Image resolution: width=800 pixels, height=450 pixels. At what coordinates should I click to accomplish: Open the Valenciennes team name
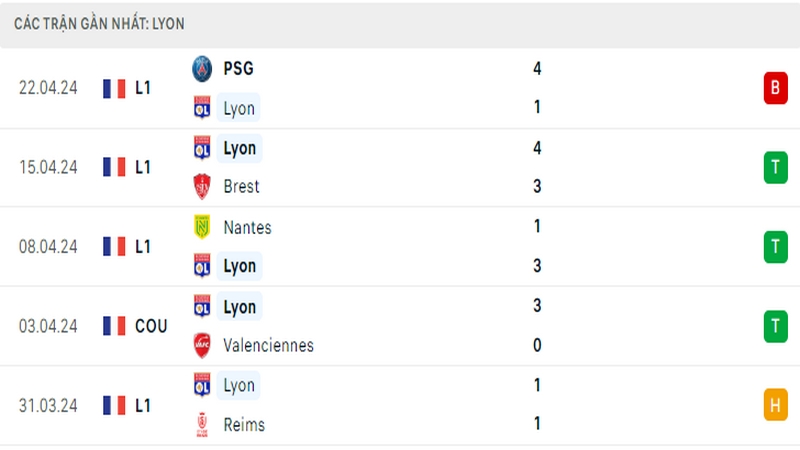(x=268, y=345)
